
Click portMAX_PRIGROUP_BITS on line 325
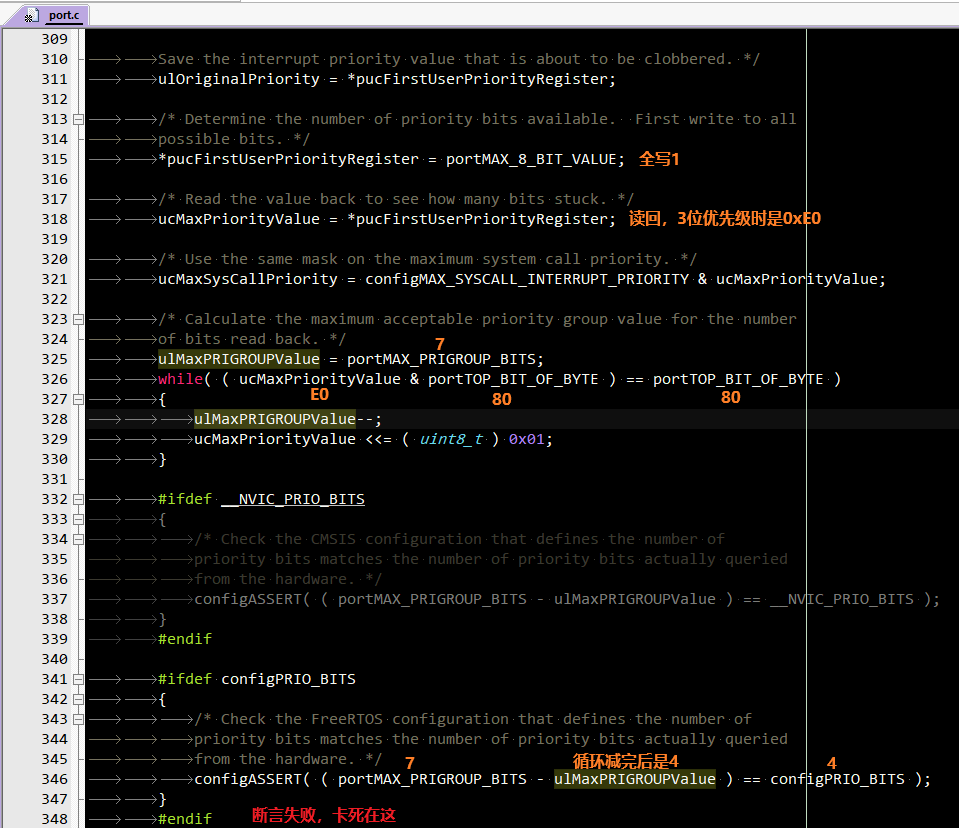[441, 359]
